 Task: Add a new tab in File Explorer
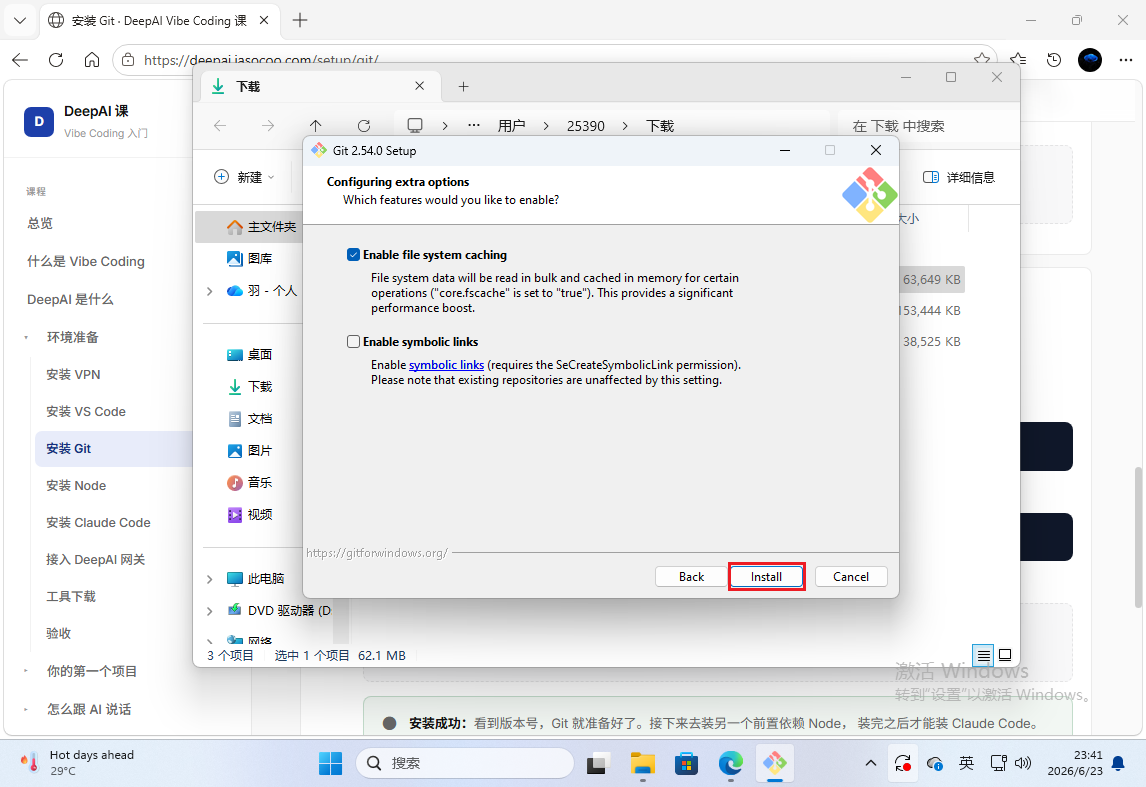(x=463, y=86)
